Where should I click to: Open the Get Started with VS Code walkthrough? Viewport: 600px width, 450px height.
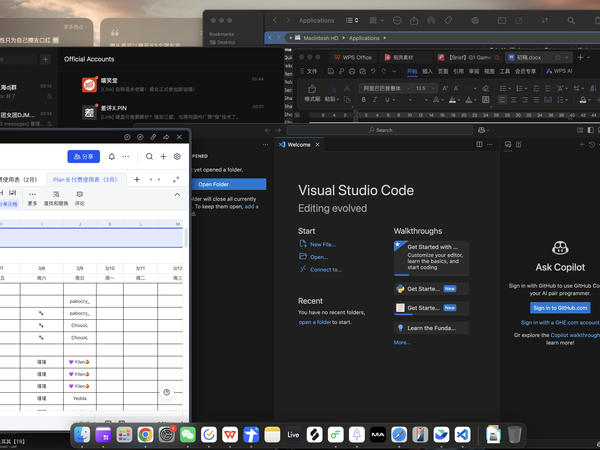[431, 258]
